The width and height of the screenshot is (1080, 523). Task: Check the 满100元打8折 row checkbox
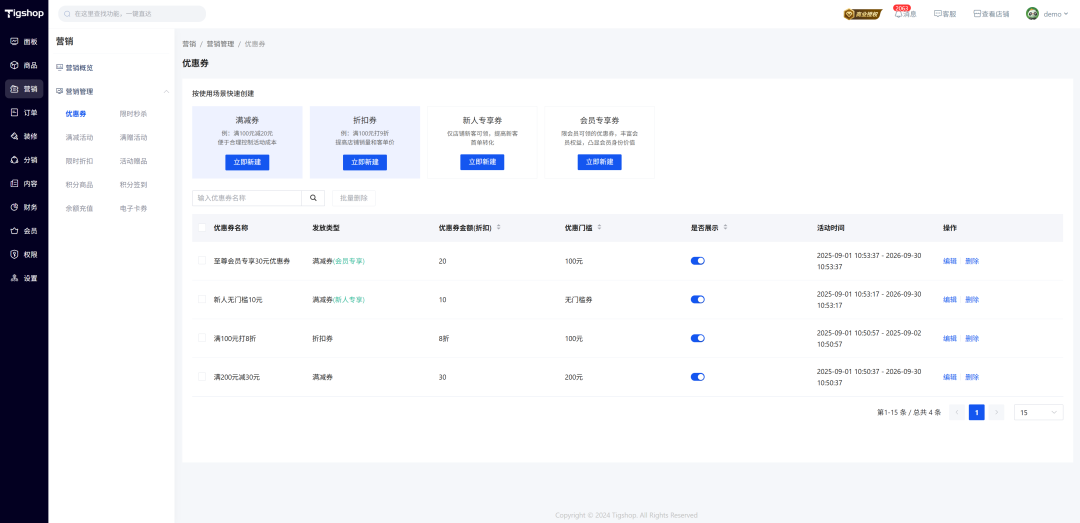(x=202, y=338)
